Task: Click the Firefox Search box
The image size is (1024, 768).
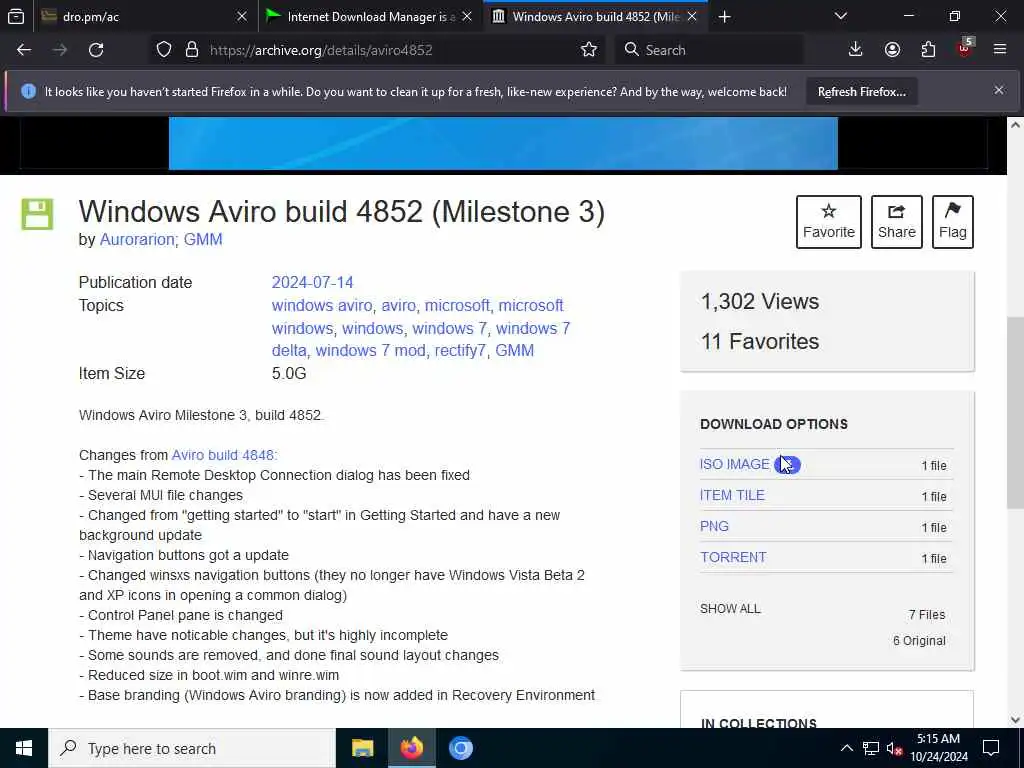Action: tap(709, 50)
